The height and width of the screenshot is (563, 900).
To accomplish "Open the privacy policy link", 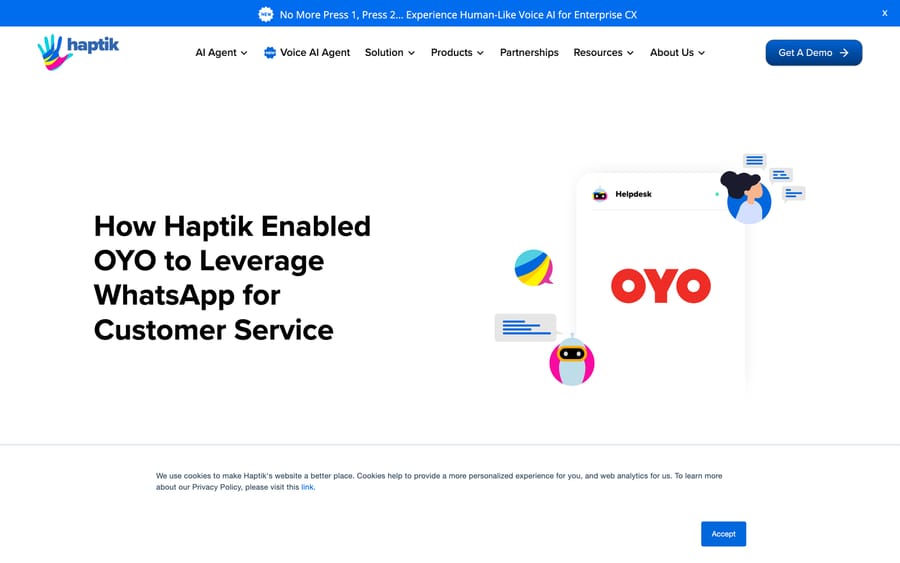I will click(x=308, y=487).
